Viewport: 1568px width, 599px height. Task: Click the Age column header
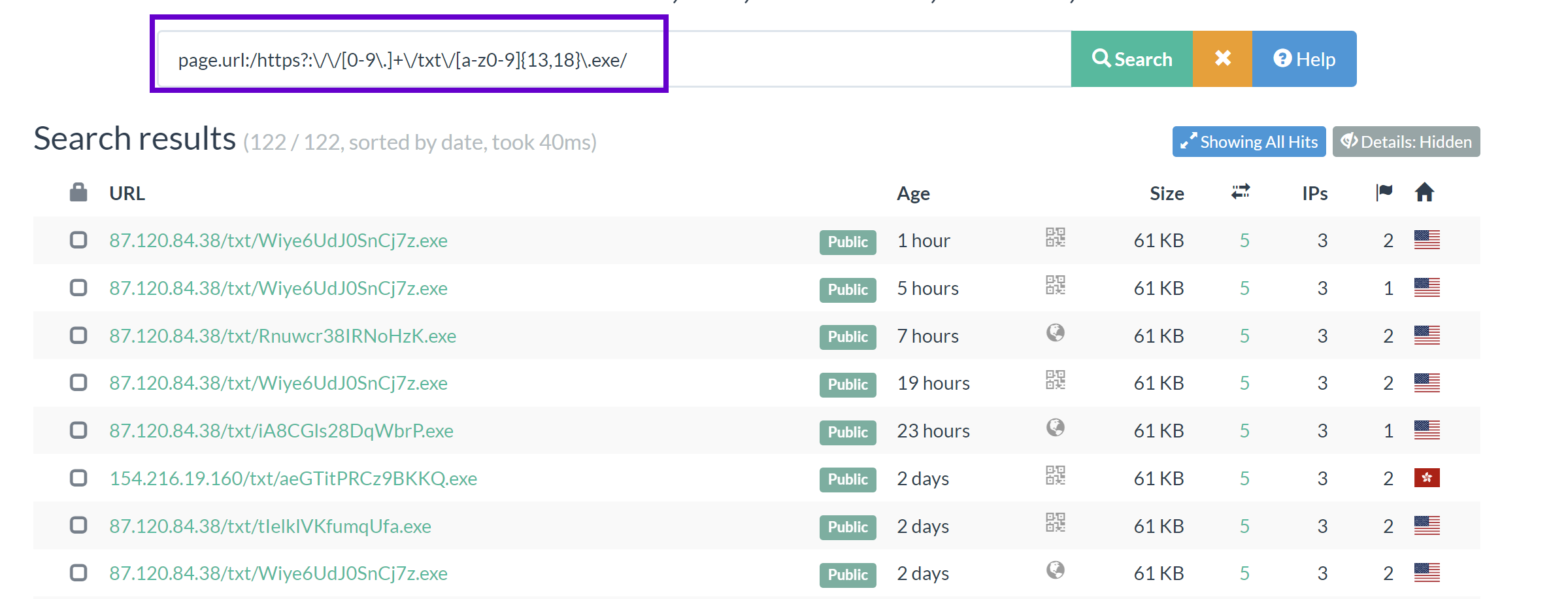(913, 194)
